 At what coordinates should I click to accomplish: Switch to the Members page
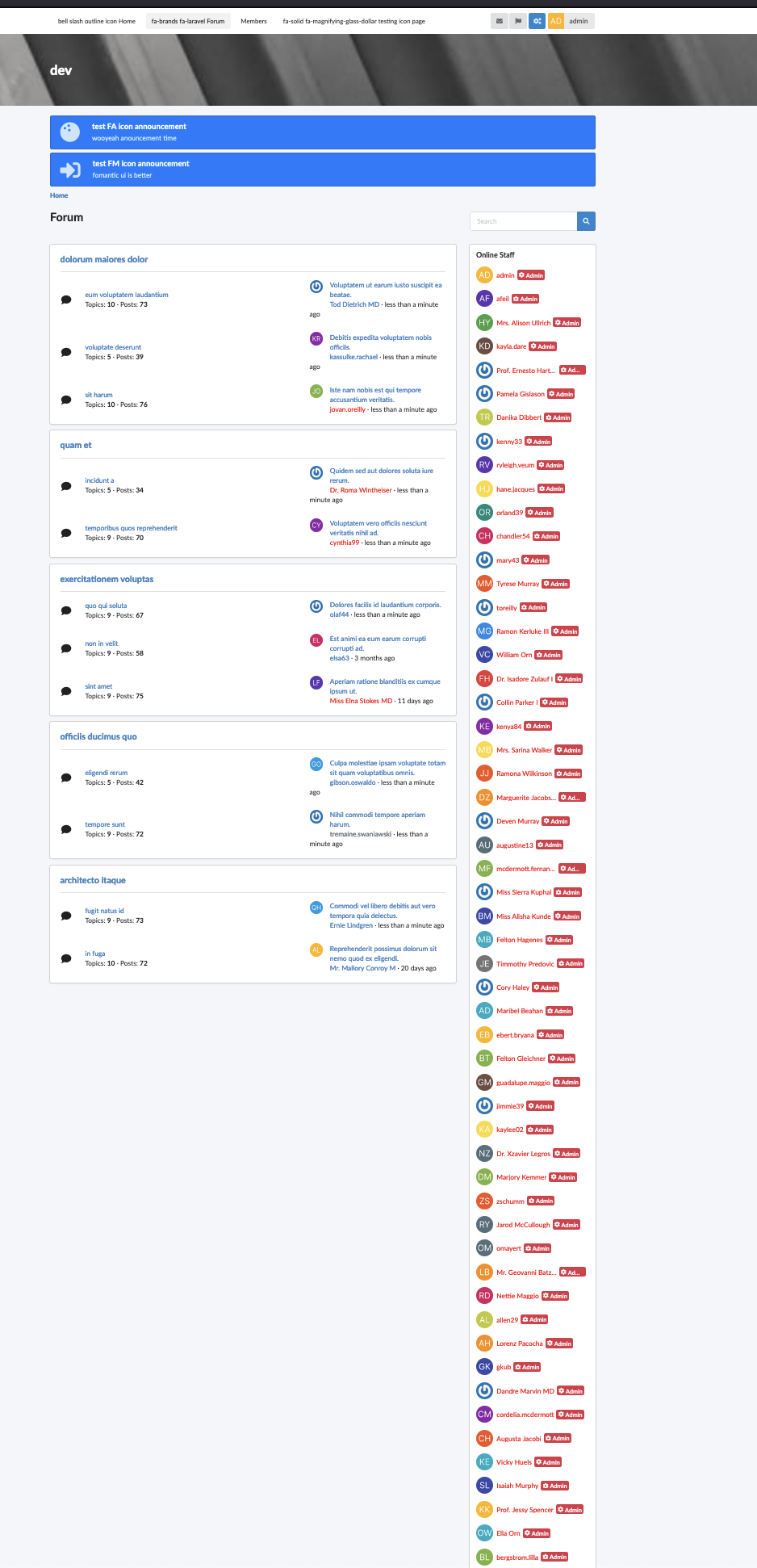coord(253,21)
